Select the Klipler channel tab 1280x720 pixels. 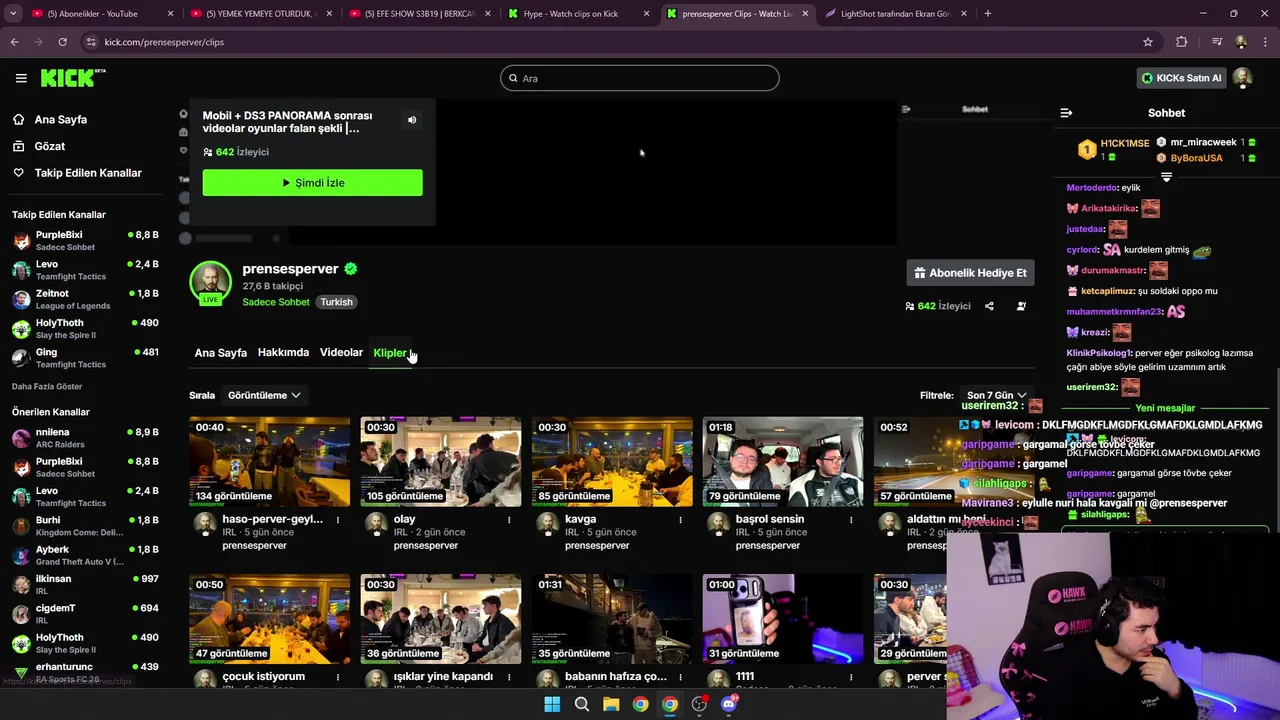[390, 353]
